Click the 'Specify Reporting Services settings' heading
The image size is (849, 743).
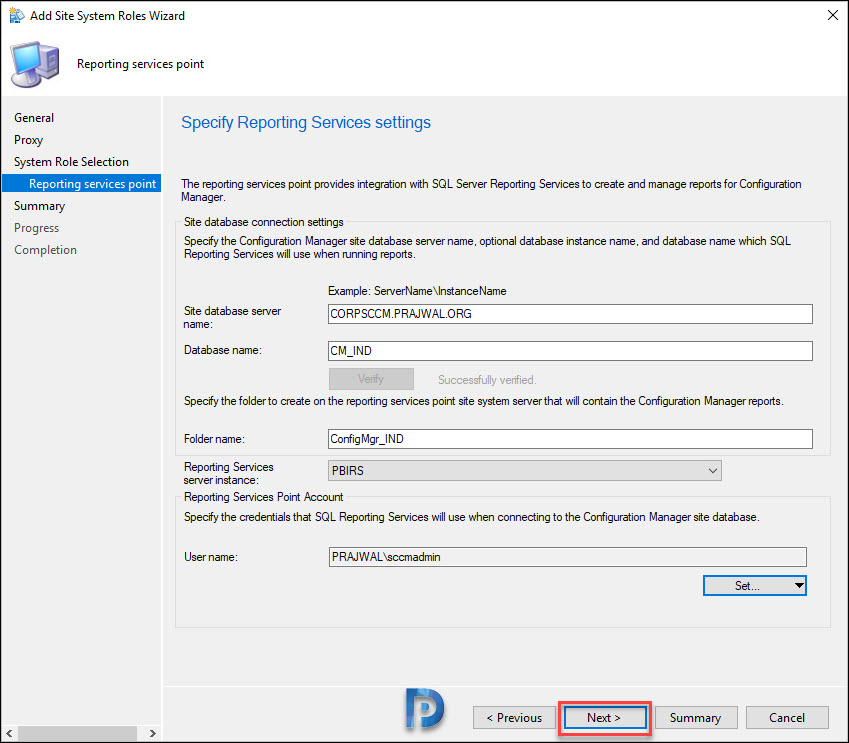(x=306, y=122)
